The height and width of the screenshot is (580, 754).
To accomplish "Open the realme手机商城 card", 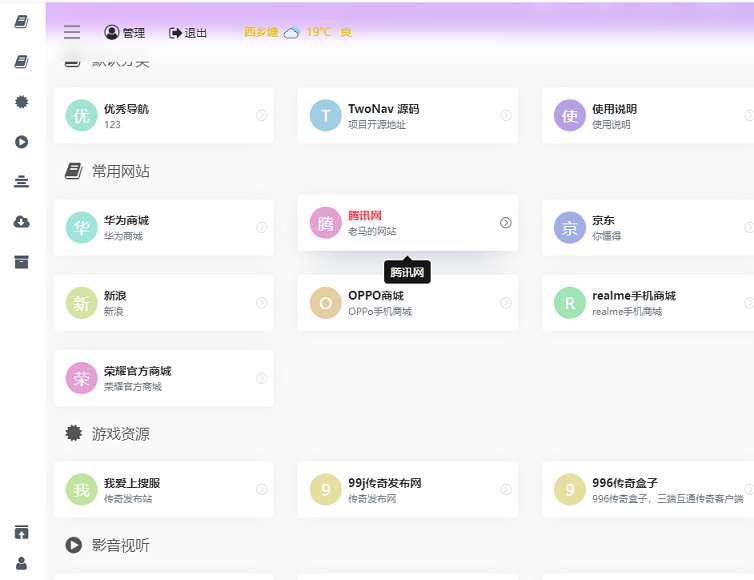I will (x=648, y=303).
